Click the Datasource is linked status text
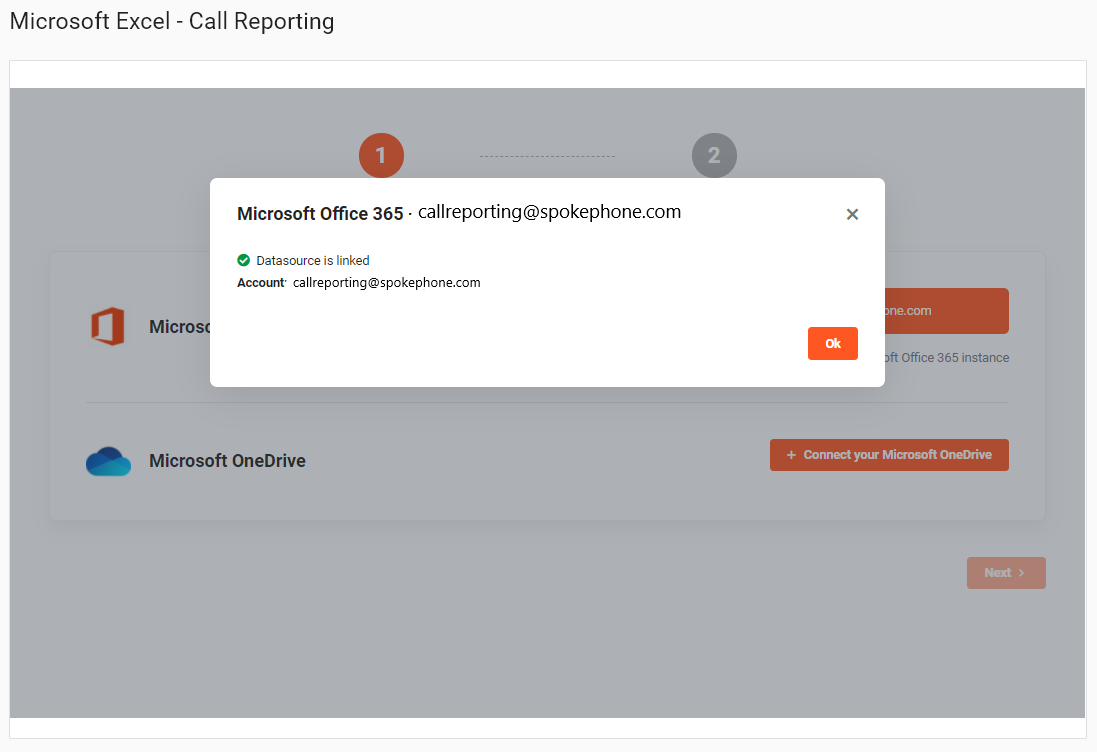The image size is (1097, 752). pos(313,260)
